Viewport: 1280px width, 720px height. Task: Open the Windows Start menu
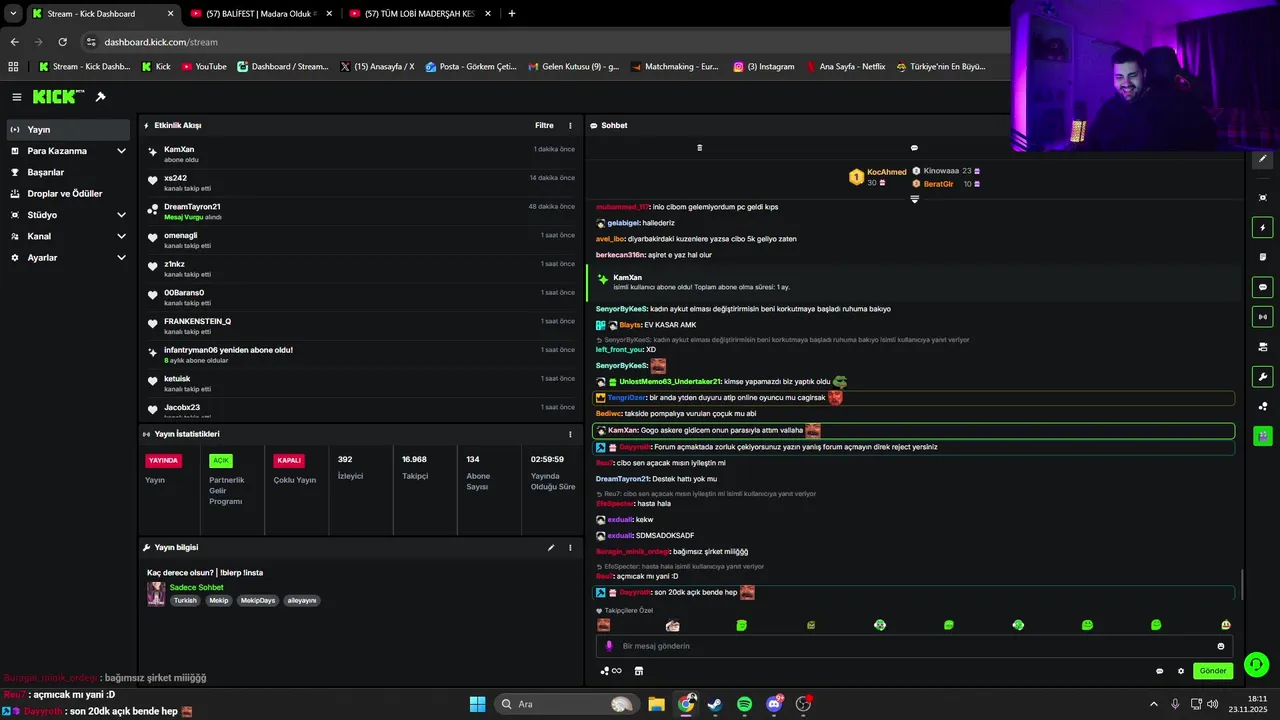coord(477,704)
